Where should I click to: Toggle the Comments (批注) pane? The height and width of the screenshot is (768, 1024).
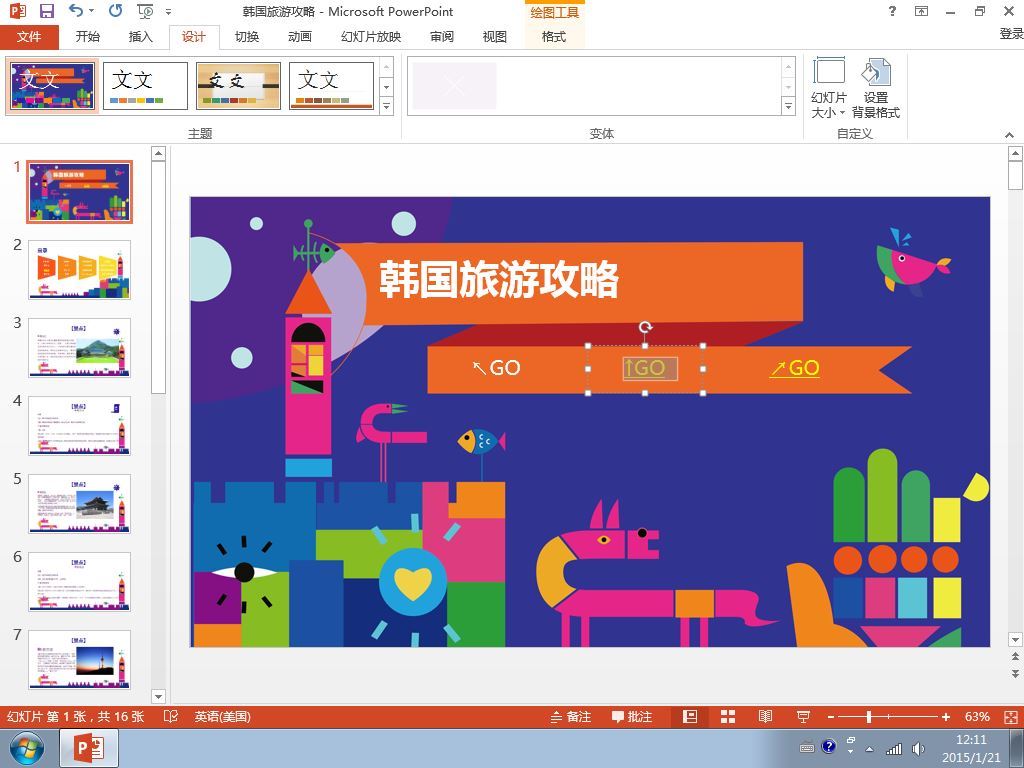[632, 717]
